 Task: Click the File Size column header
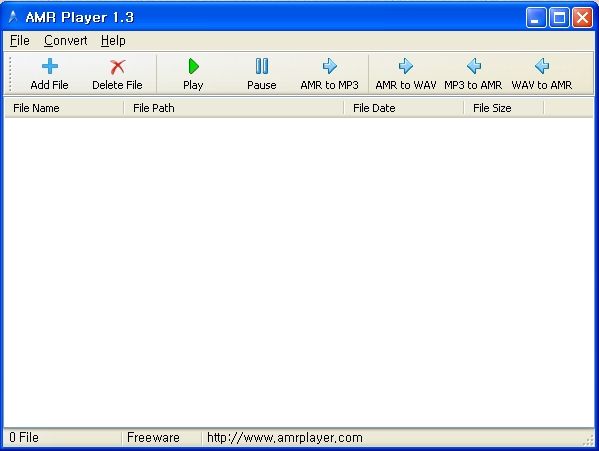(503, 108)
